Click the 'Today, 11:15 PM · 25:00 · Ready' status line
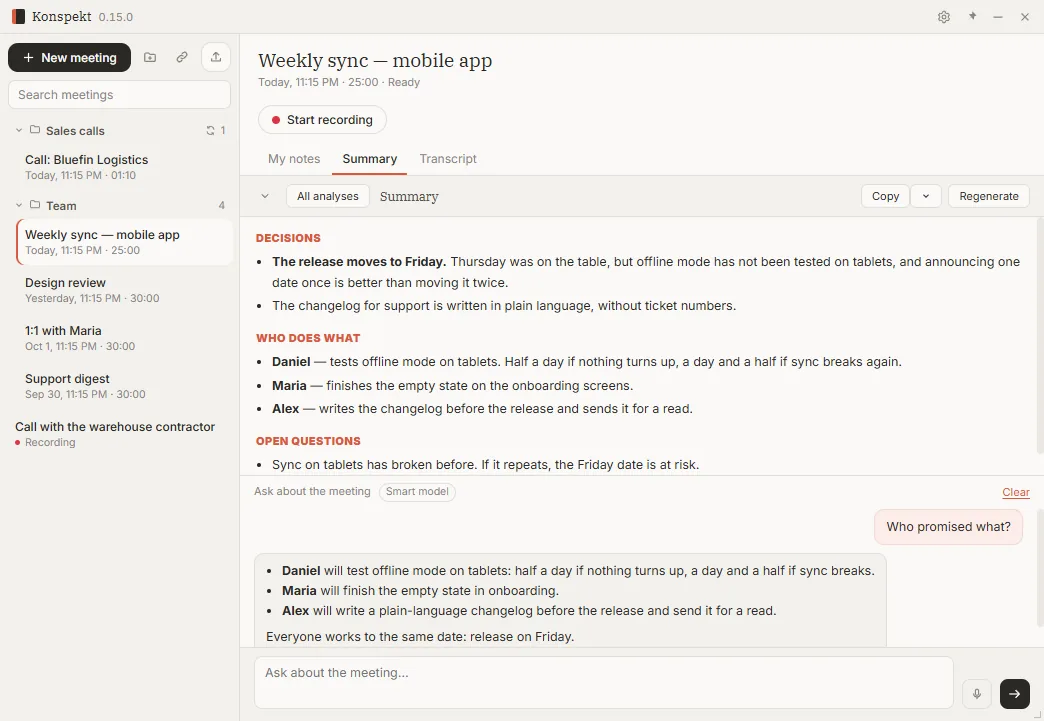This screenshot has width=1044, height=721. 339,83
